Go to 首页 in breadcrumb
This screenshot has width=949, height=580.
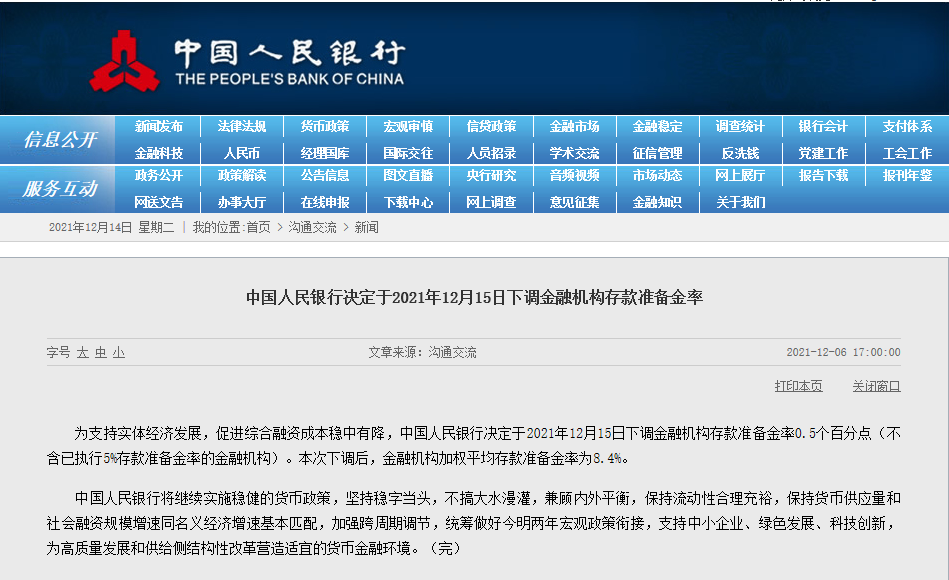click(258, 228)
